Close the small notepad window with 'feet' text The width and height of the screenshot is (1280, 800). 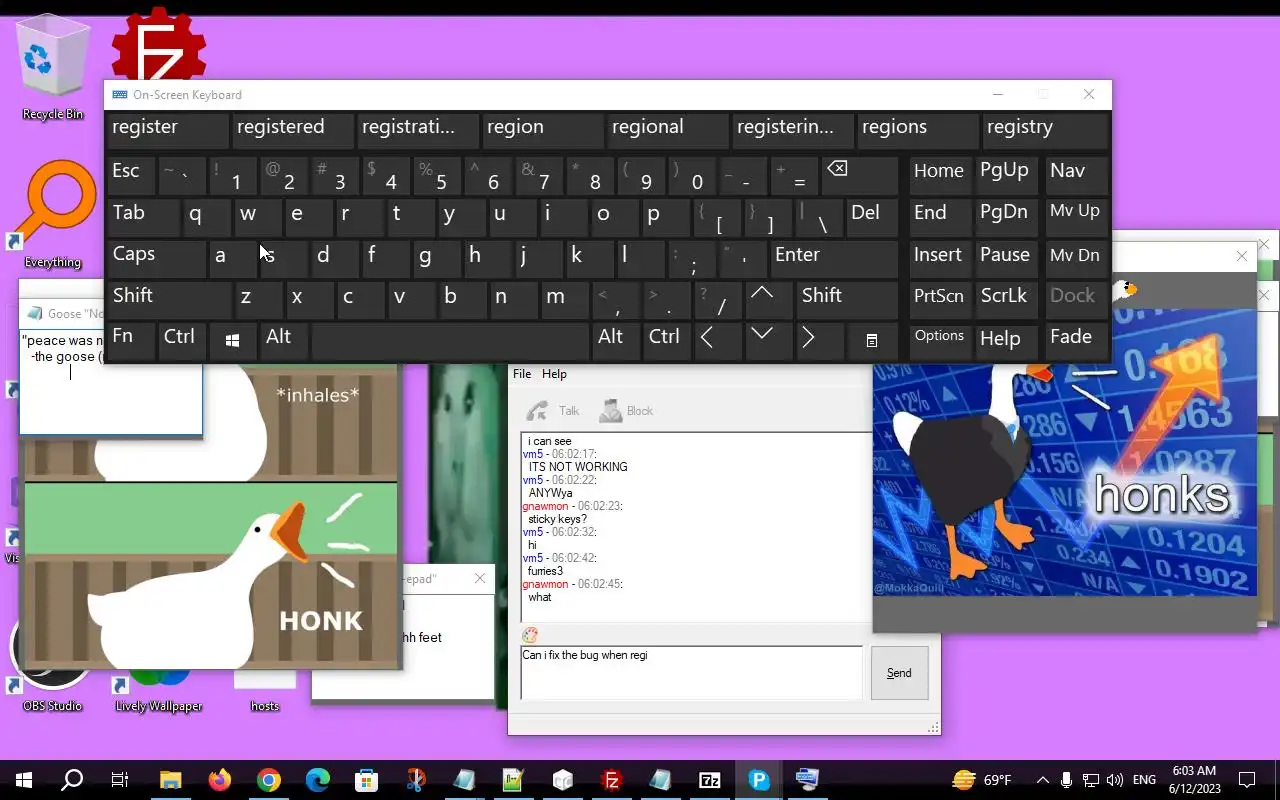[x=480, y=578]
